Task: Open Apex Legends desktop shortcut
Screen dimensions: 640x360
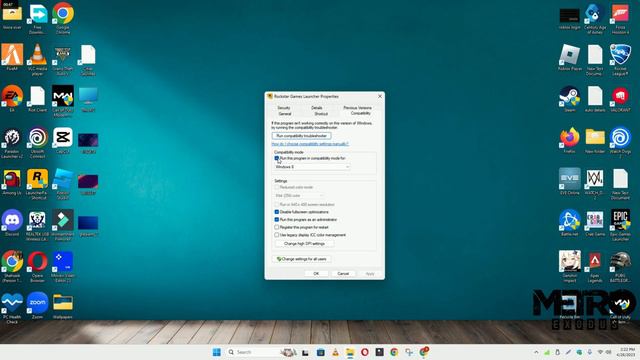Action: 595,267
